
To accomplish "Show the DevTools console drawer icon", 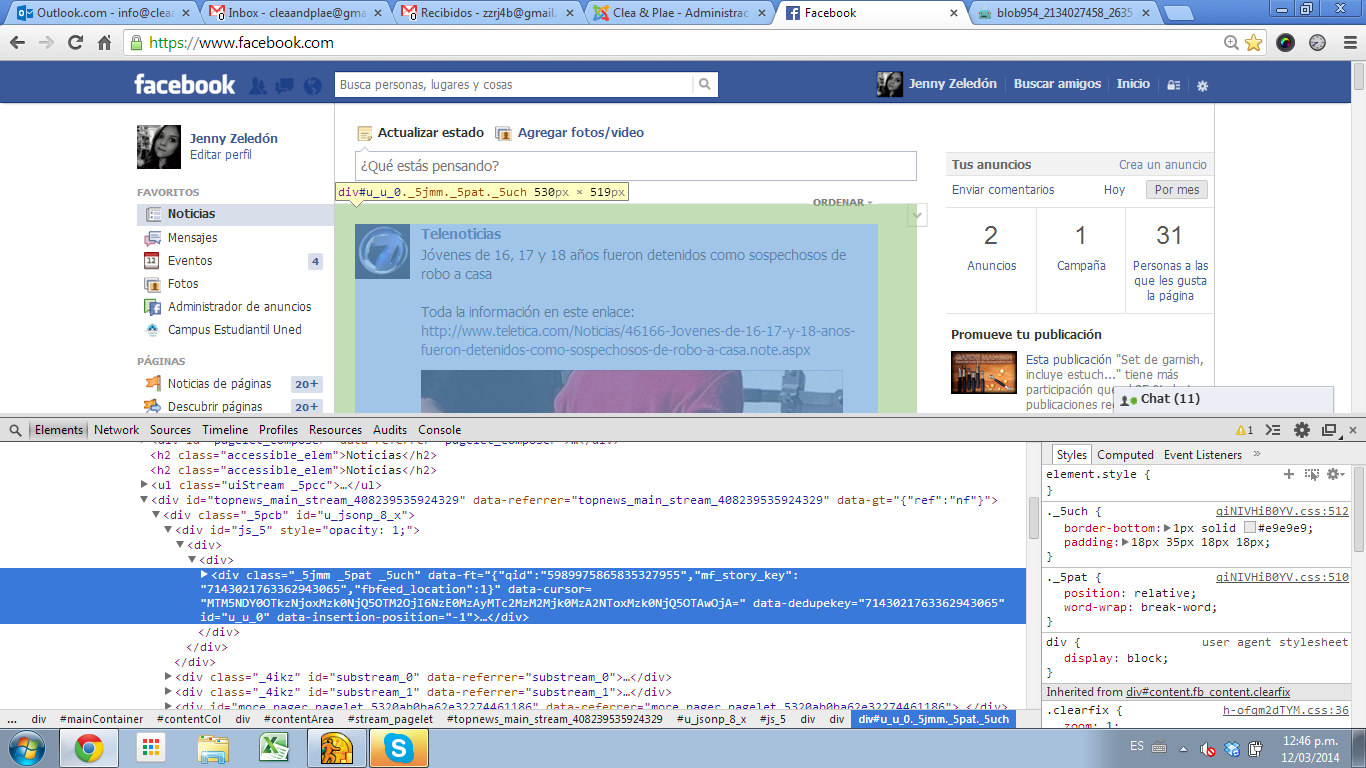I will [x=1273, y=430].
